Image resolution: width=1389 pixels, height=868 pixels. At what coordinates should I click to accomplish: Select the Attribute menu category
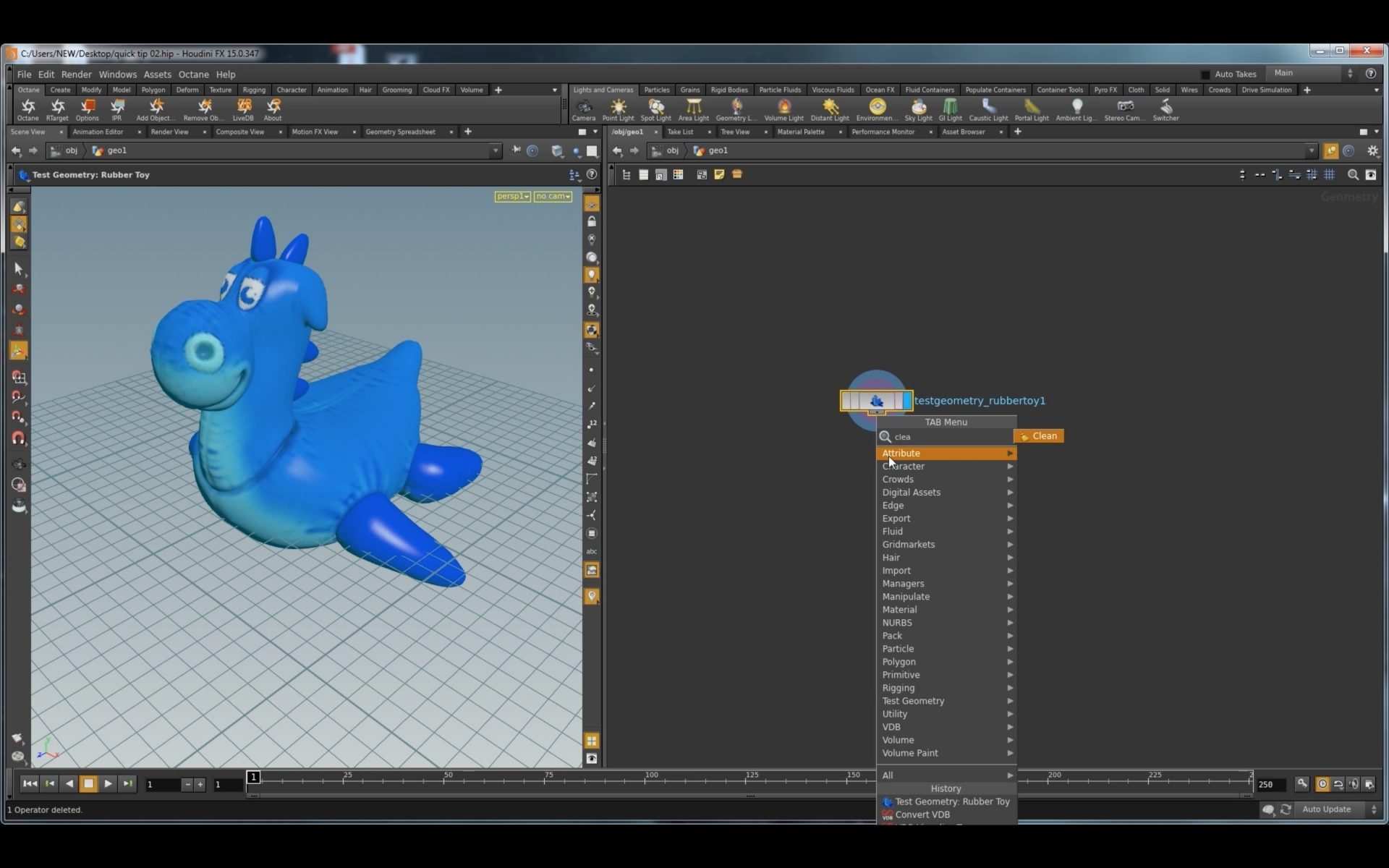[945, 452]
